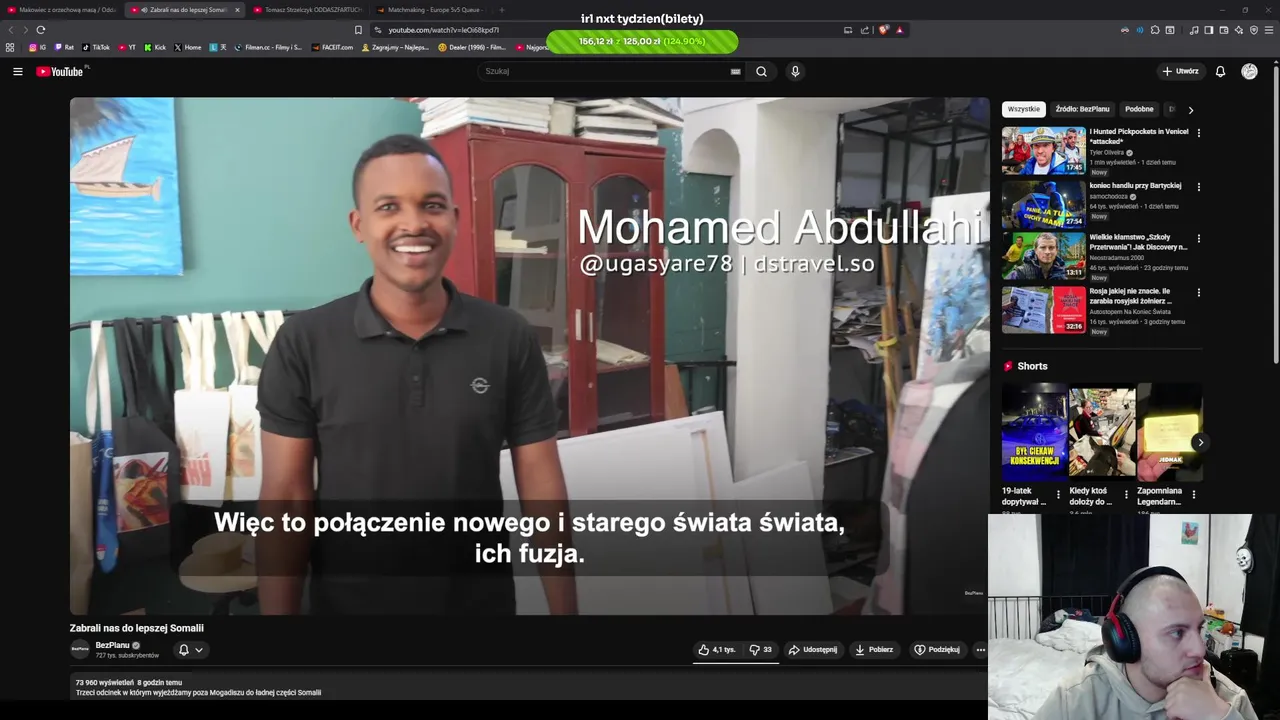Open the on-screen keyboard icon in the search box
The image size is (1280, 720).
[736, 71]
